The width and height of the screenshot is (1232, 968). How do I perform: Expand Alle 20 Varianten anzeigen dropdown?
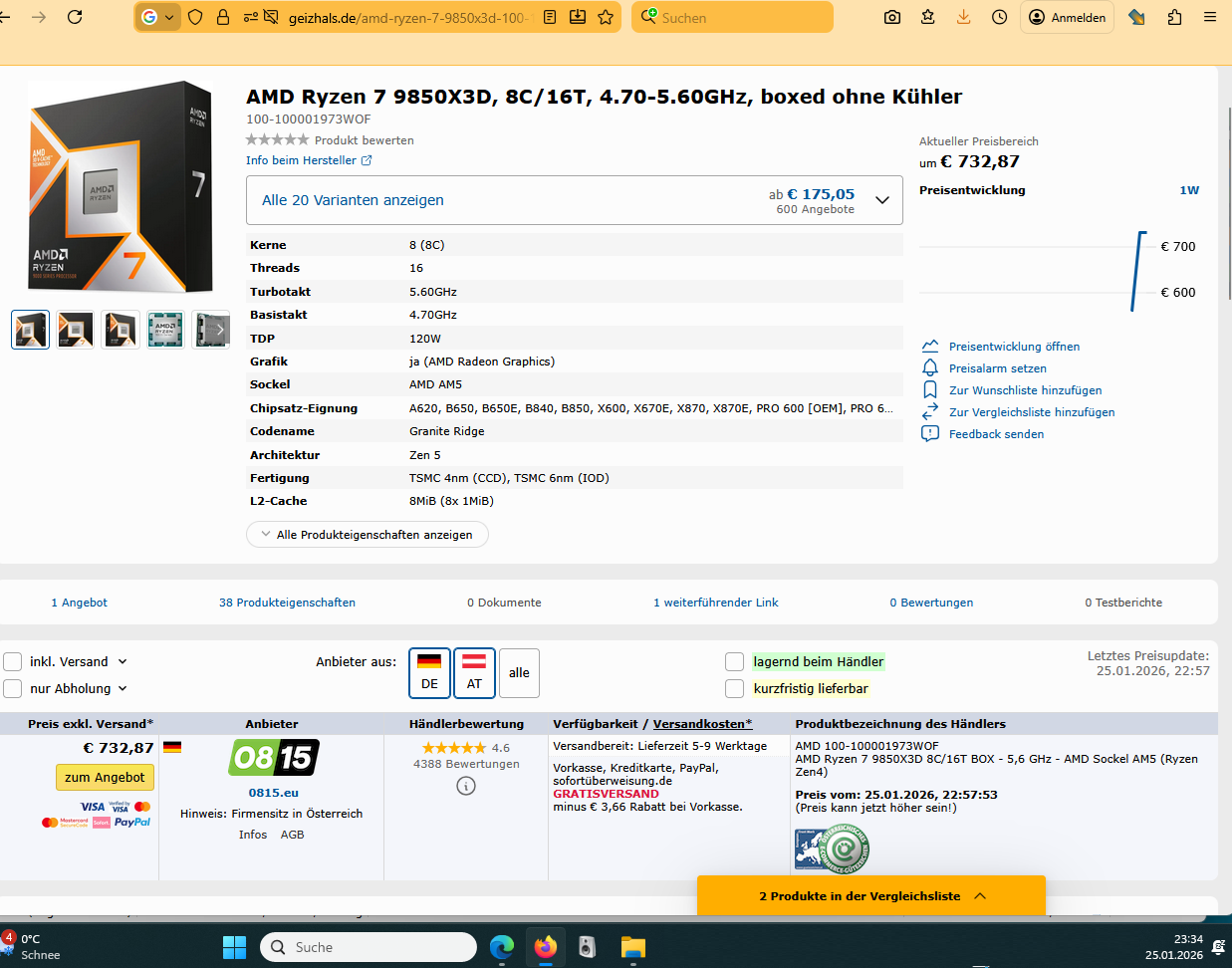pos(575,200)
